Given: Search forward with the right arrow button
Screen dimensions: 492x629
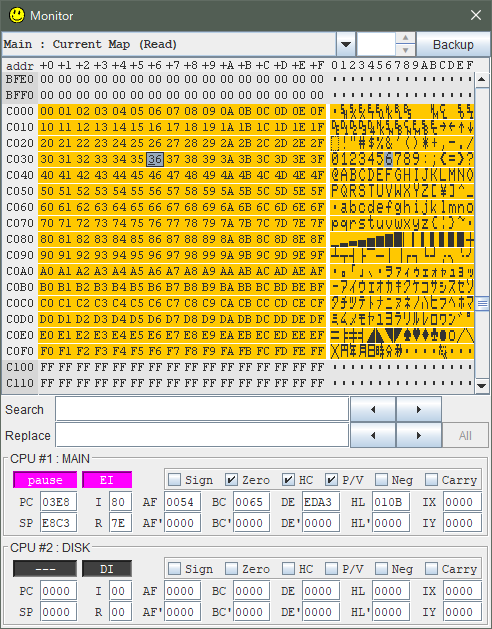Looking at the screenshot, I should pyautogui.click(x=419, y=409).
